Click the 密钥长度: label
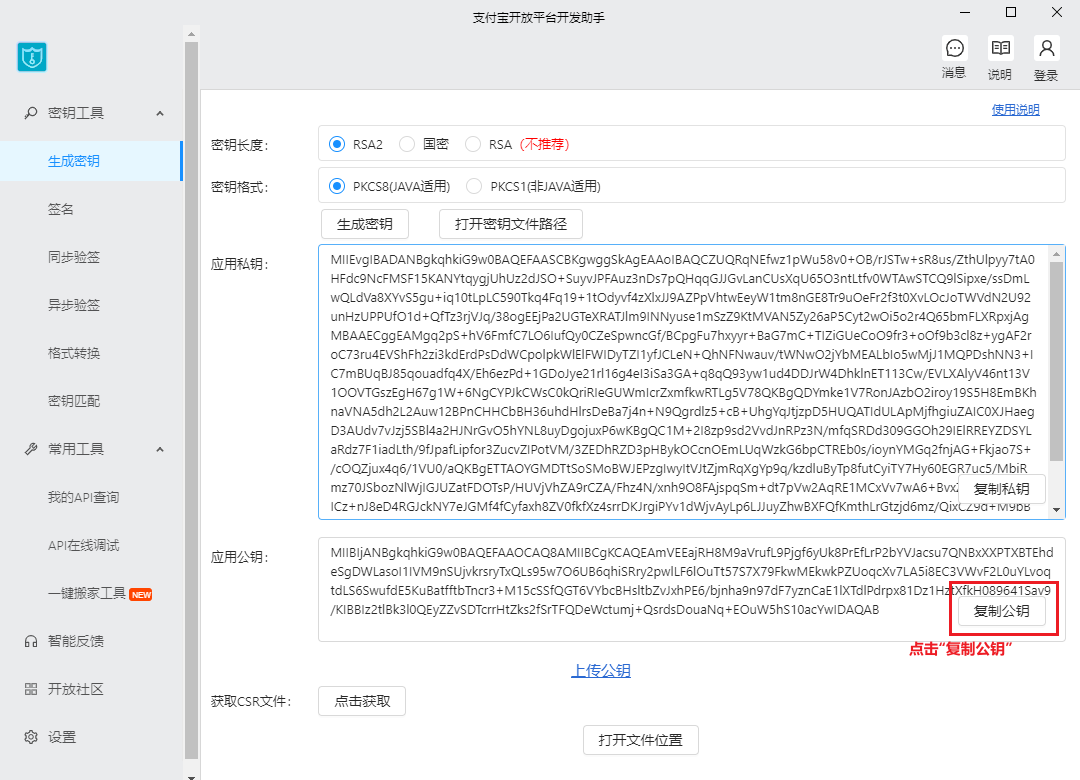Image resolution: width=1080 pixels, height=780 pixels. 239,145
